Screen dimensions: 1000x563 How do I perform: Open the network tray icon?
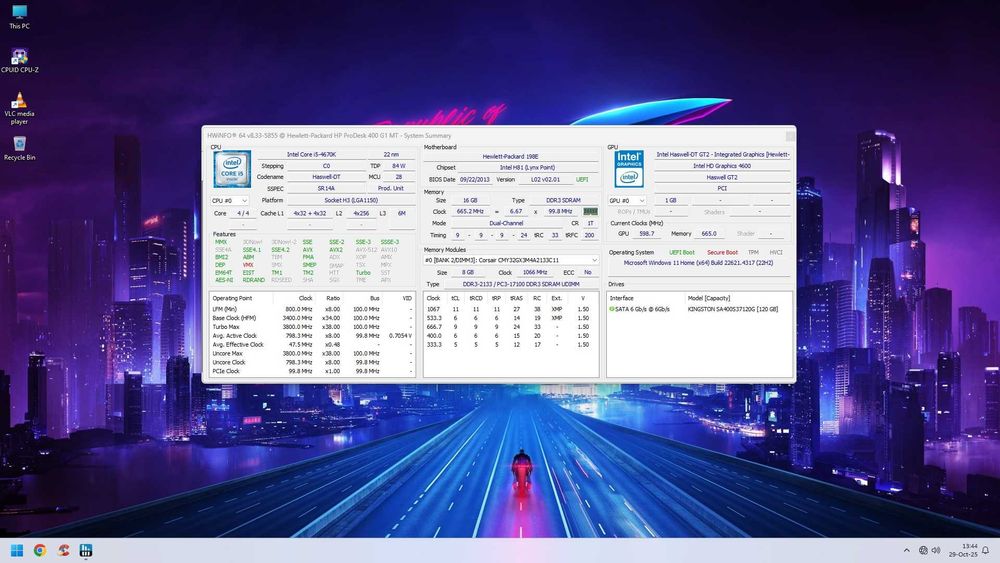point(923,550)
